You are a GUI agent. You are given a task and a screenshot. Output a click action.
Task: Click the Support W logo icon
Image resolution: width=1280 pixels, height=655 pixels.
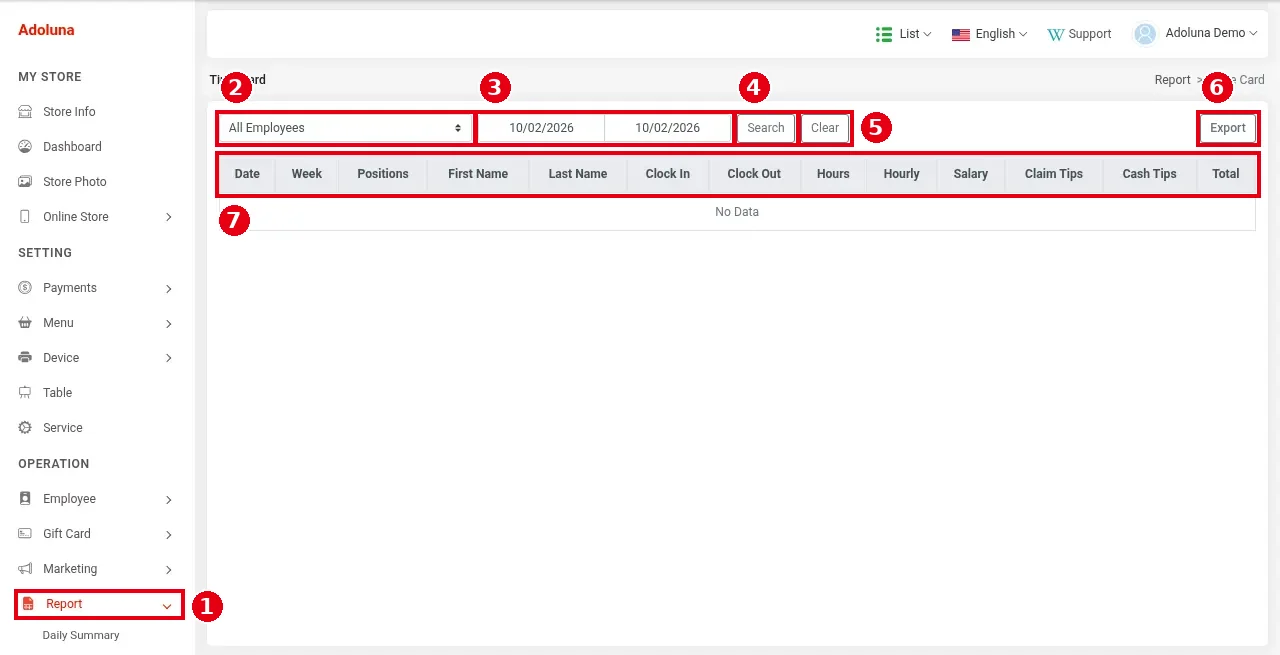click(1055, 34)
